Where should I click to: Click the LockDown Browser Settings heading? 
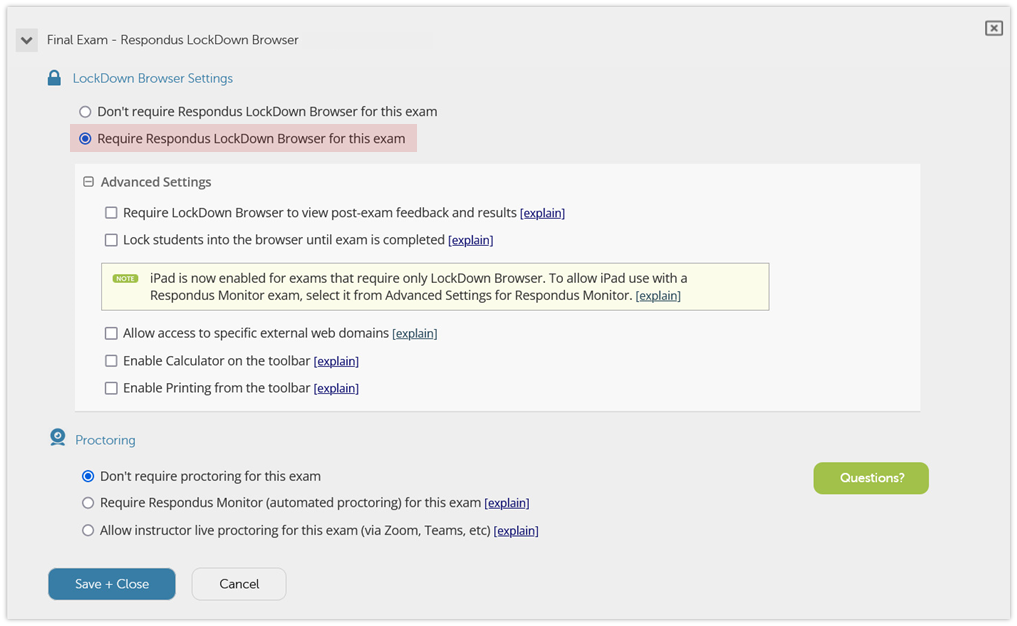click(x=152, y=78)
